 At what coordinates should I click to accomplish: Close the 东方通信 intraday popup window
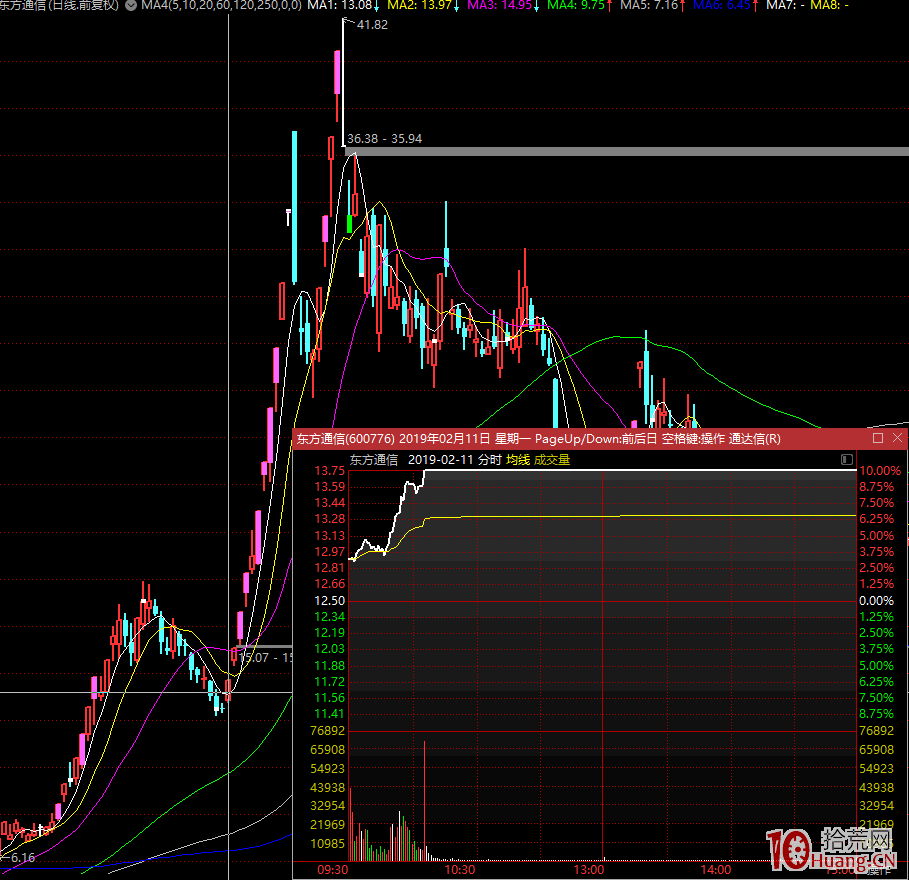(x=897, y=438)
